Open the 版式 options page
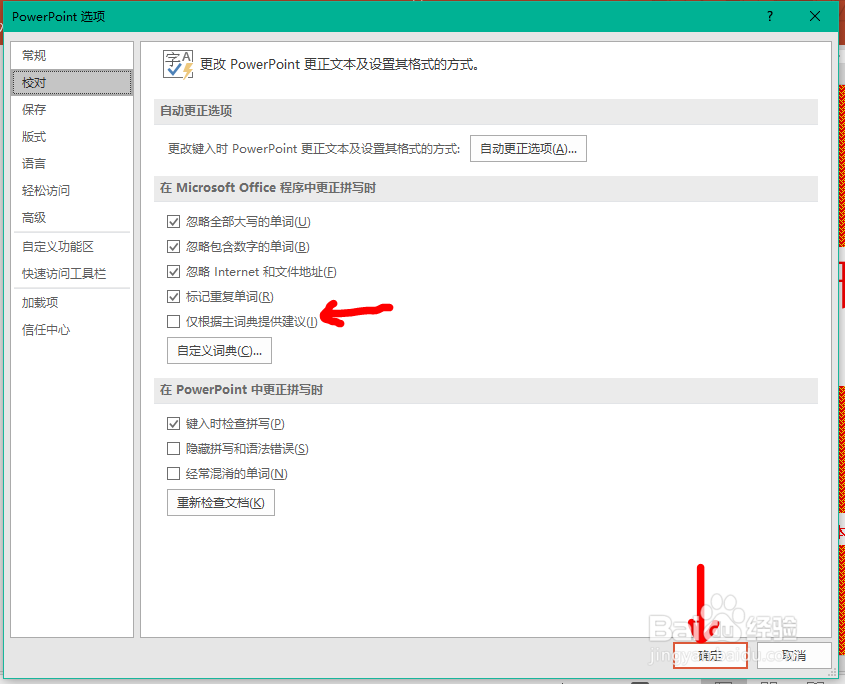Image resolution: width=845 pixels, height=684 pixels. tap(72, 136)
